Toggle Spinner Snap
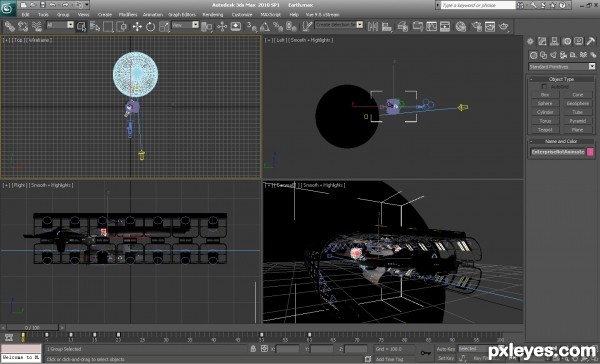 (x=291, y=26)
